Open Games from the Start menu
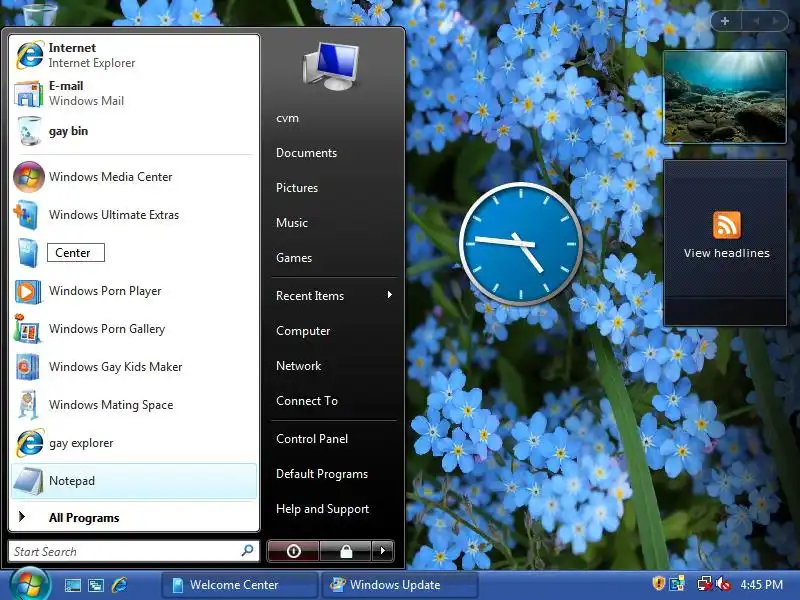 click(x=294, y=258)
